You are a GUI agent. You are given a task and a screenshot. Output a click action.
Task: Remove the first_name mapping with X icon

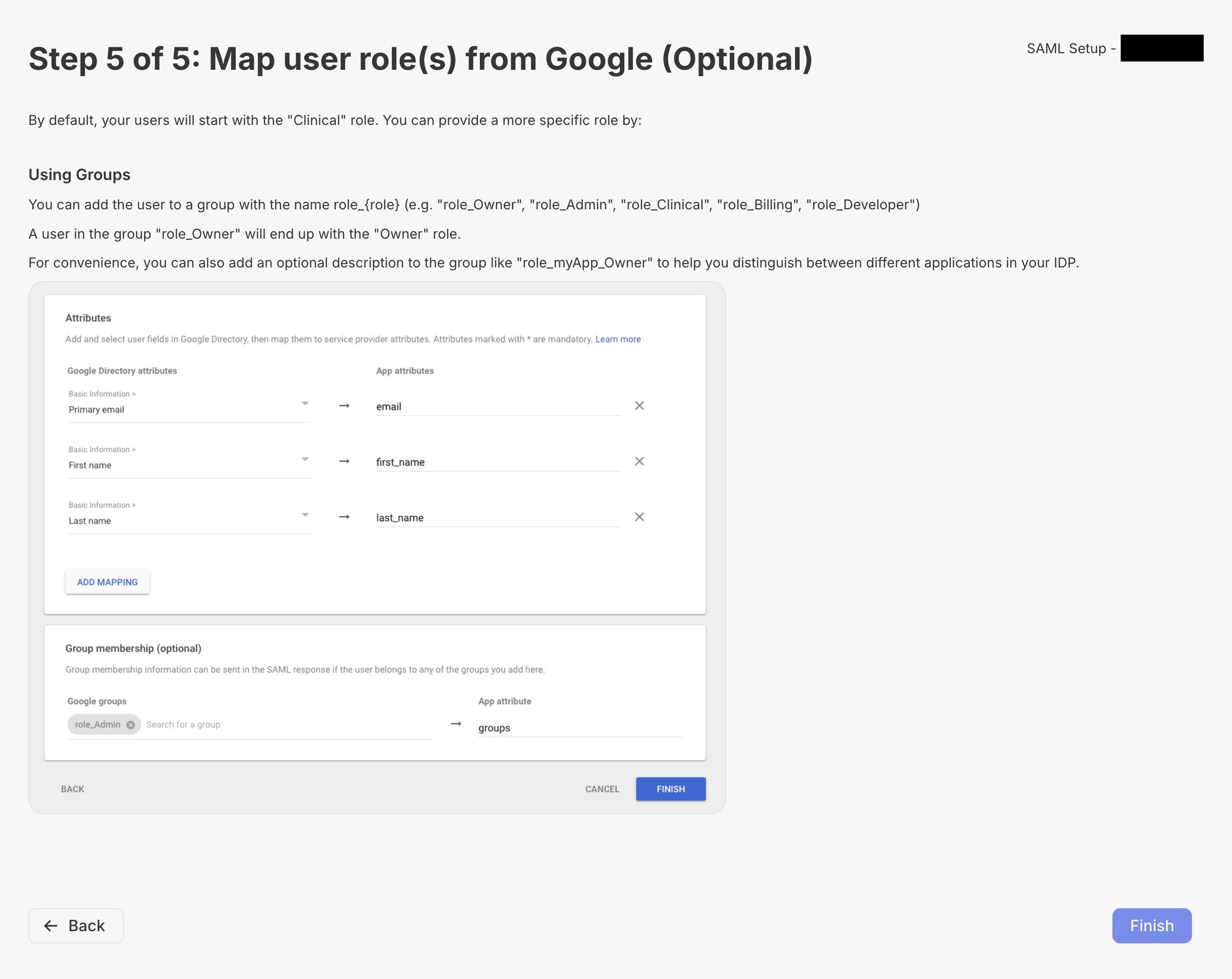click(639, 461)
